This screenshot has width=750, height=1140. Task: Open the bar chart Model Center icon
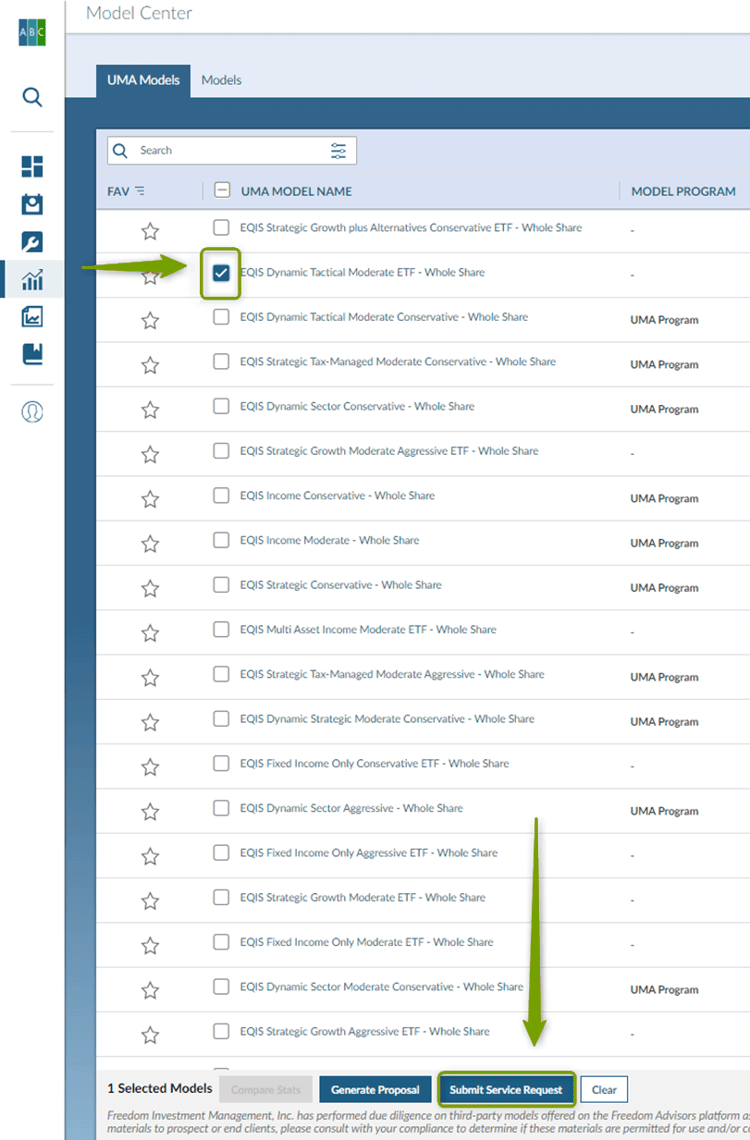(x=32, y=280)
